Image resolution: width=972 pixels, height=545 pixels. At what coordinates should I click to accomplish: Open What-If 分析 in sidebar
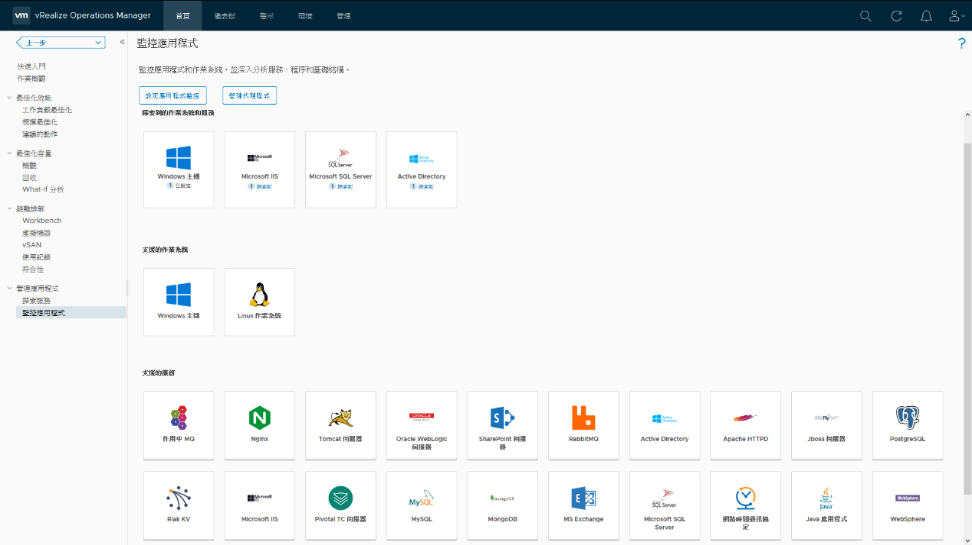(43, 190)
